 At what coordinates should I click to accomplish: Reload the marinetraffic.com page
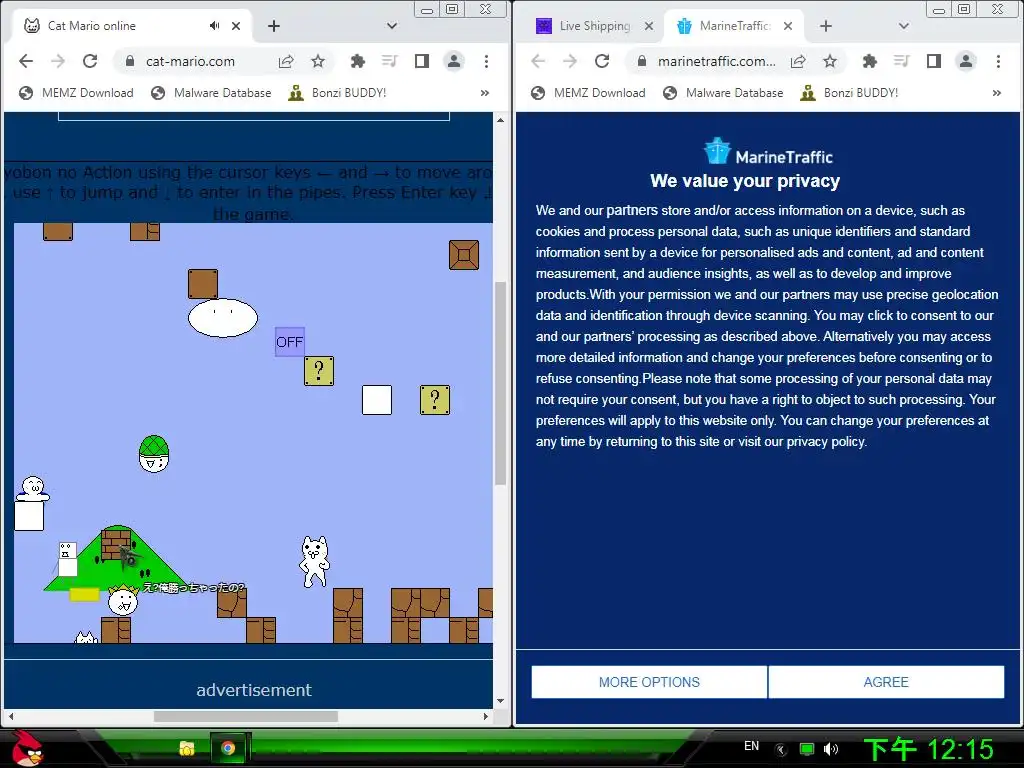pos(602,61)
